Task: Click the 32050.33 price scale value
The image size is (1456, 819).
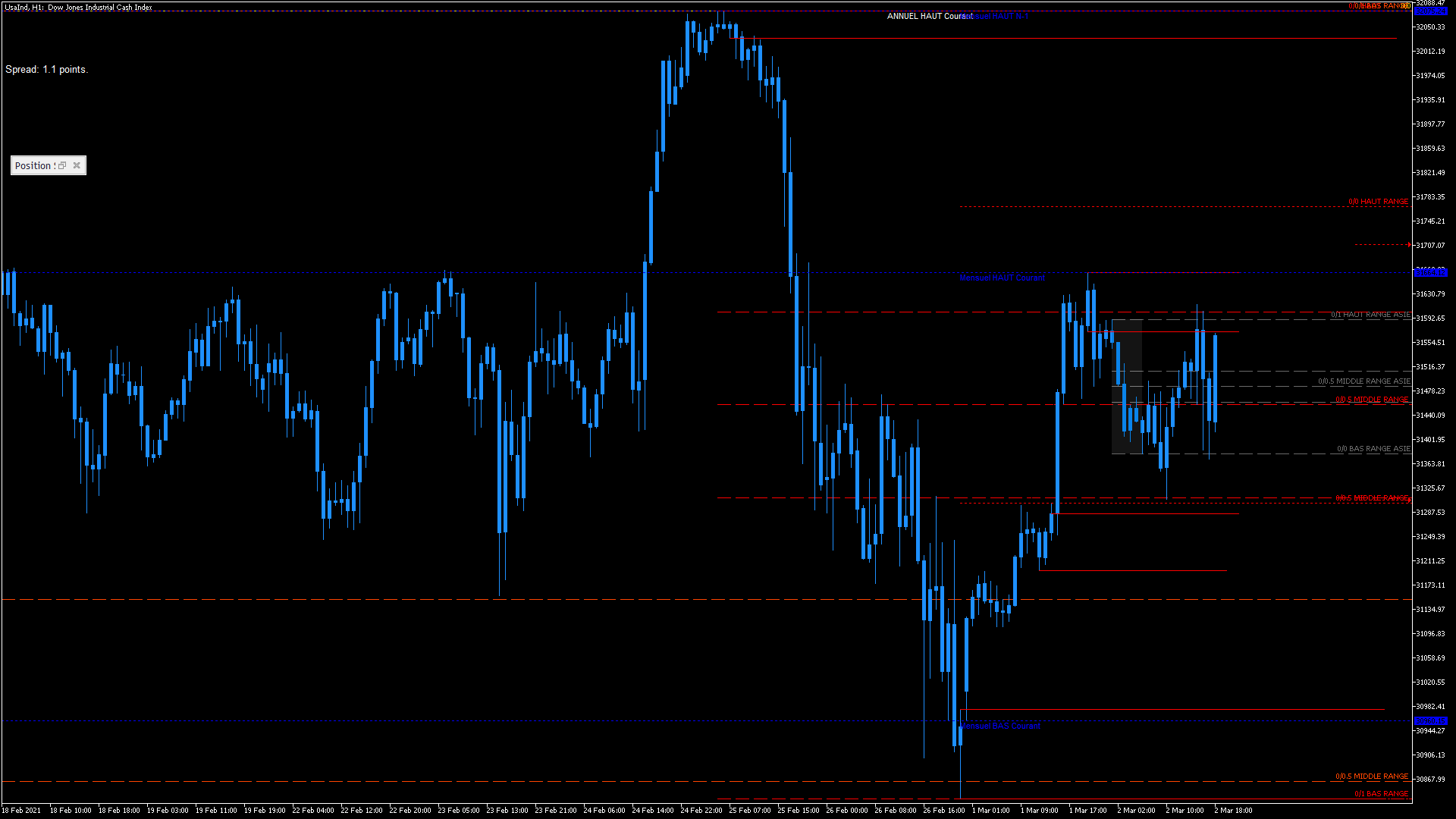Action: click(x=1430, y=27)
